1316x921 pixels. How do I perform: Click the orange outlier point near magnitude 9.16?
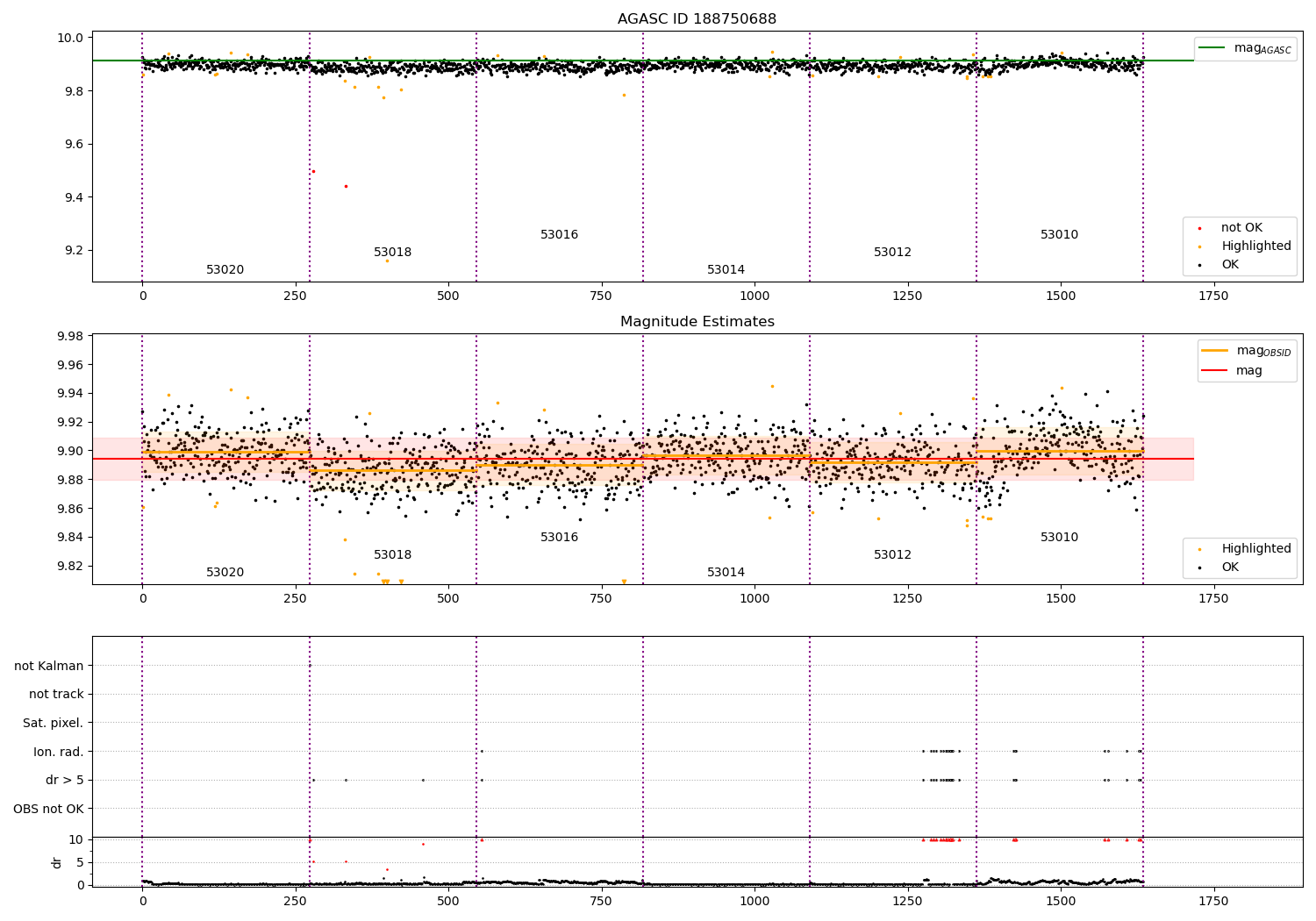387,261
